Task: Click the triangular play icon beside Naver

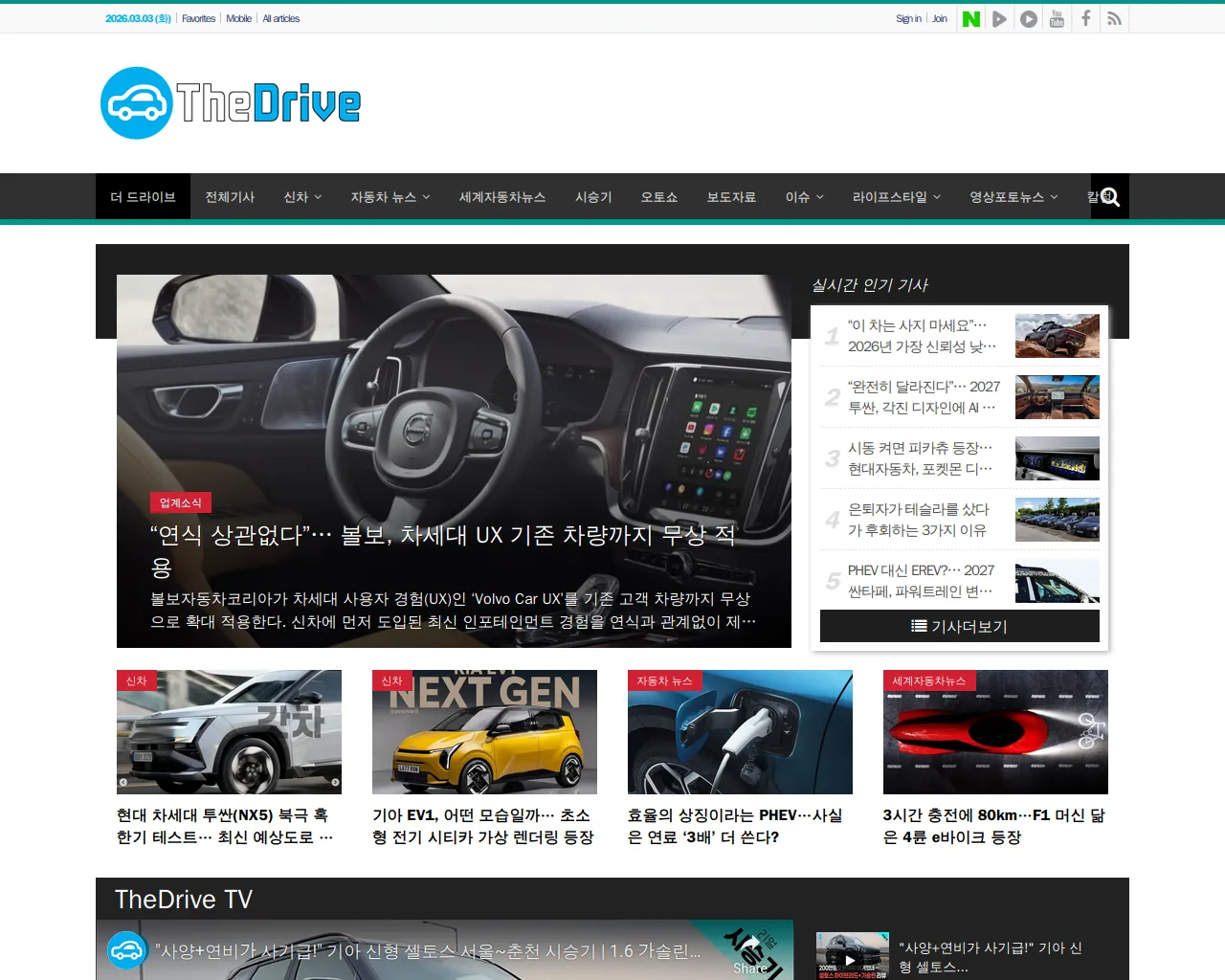Action: point(999,19)
